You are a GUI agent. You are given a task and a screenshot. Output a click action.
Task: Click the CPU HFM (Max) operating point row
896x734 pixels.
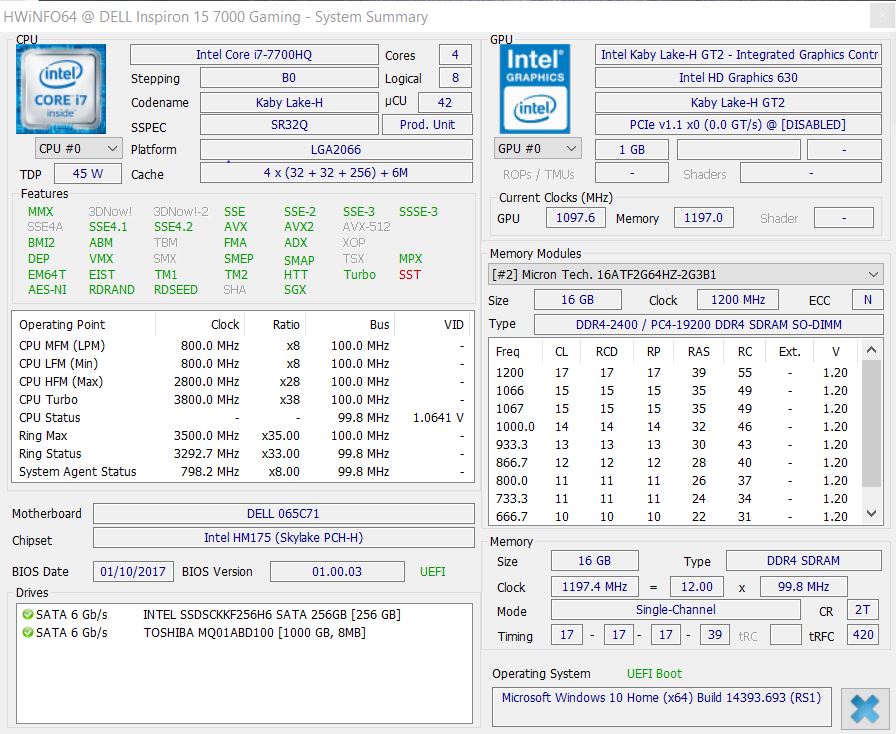[243, 381]
